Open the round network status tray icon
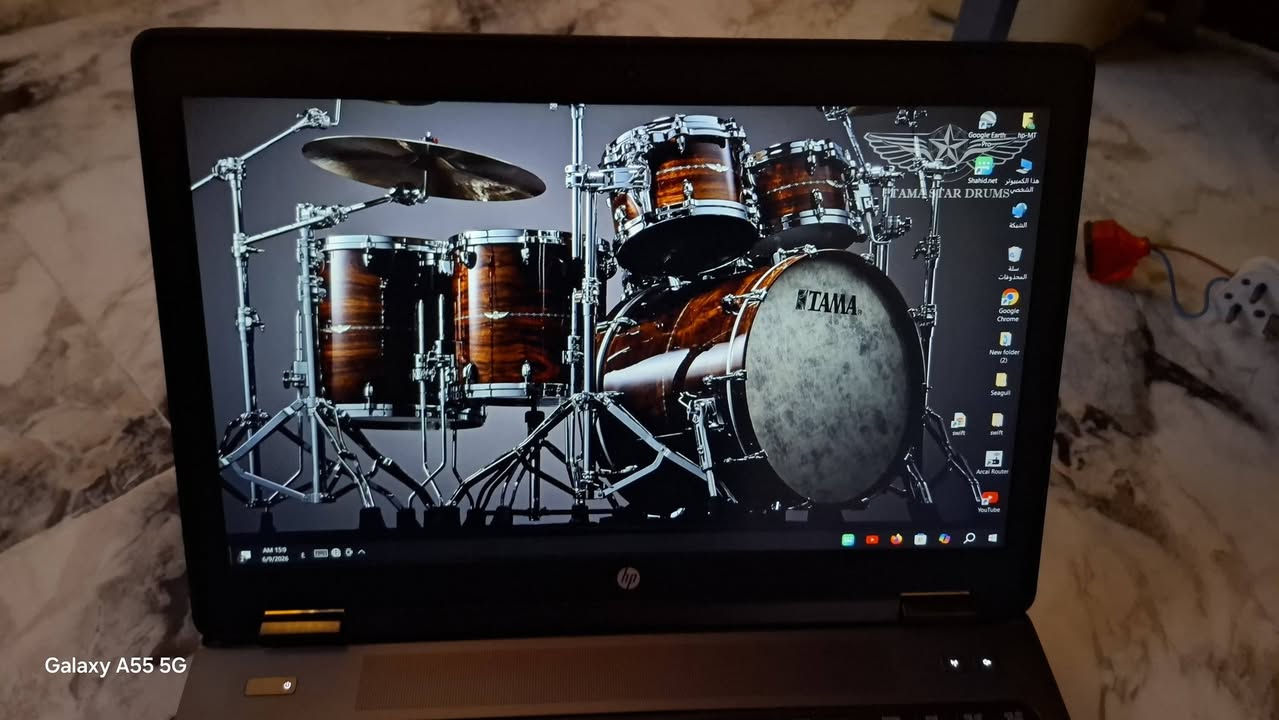This screenshot has height=720, width=1279. 335,552
